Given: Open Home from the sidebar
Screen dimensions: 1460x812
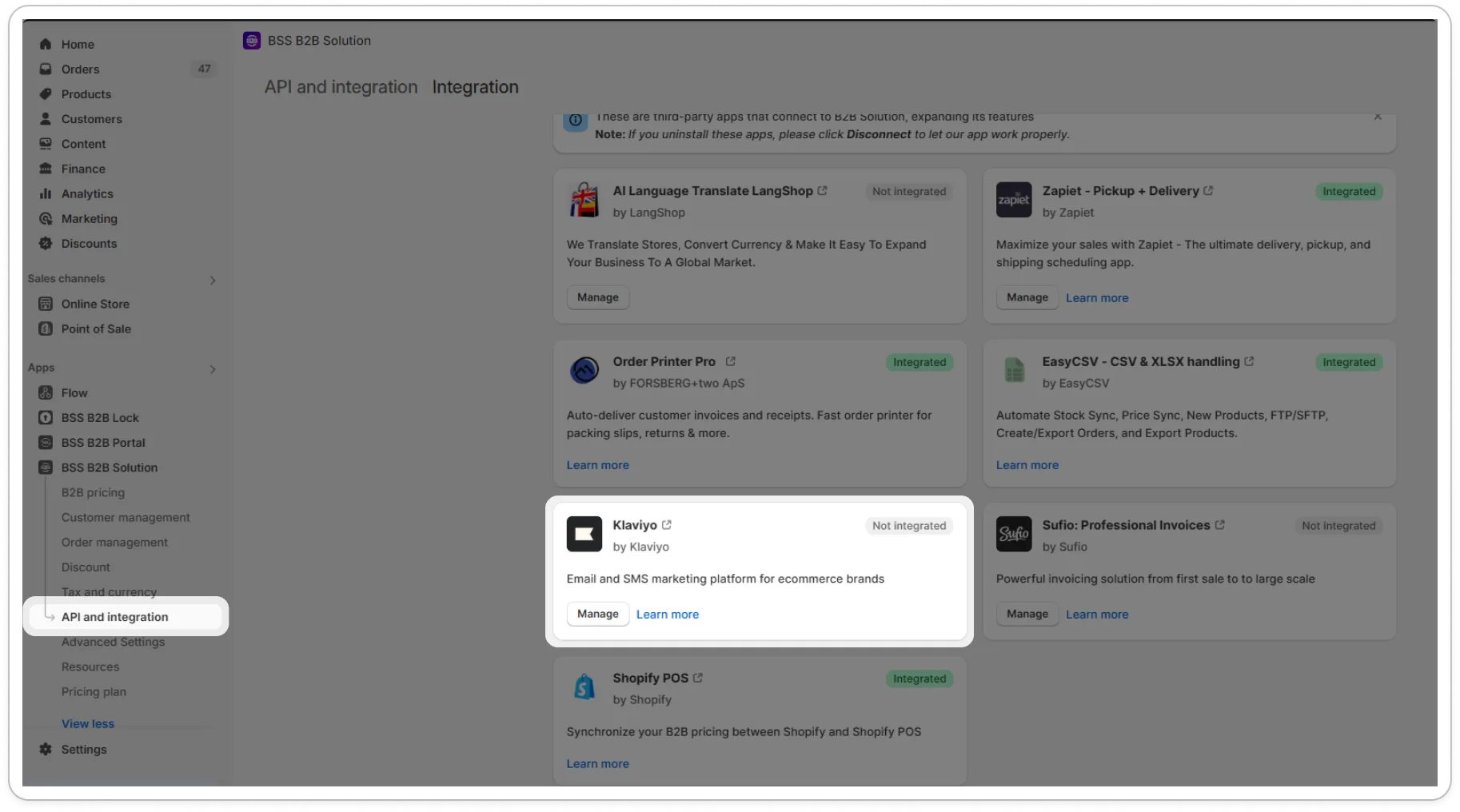Looking at the screenshot, I should pyautogui.click(x=78, y=44).
